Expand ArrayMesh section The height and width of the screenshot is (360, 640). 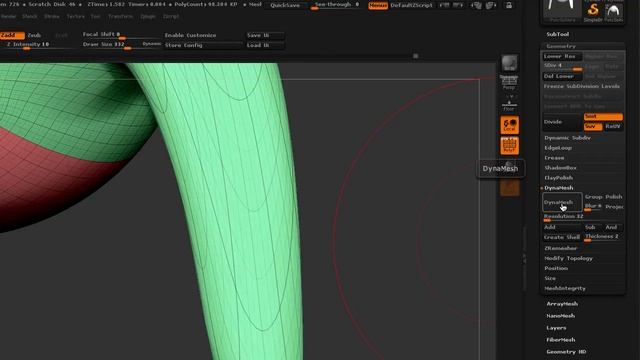pyautogui.click(x=562, y=304)
